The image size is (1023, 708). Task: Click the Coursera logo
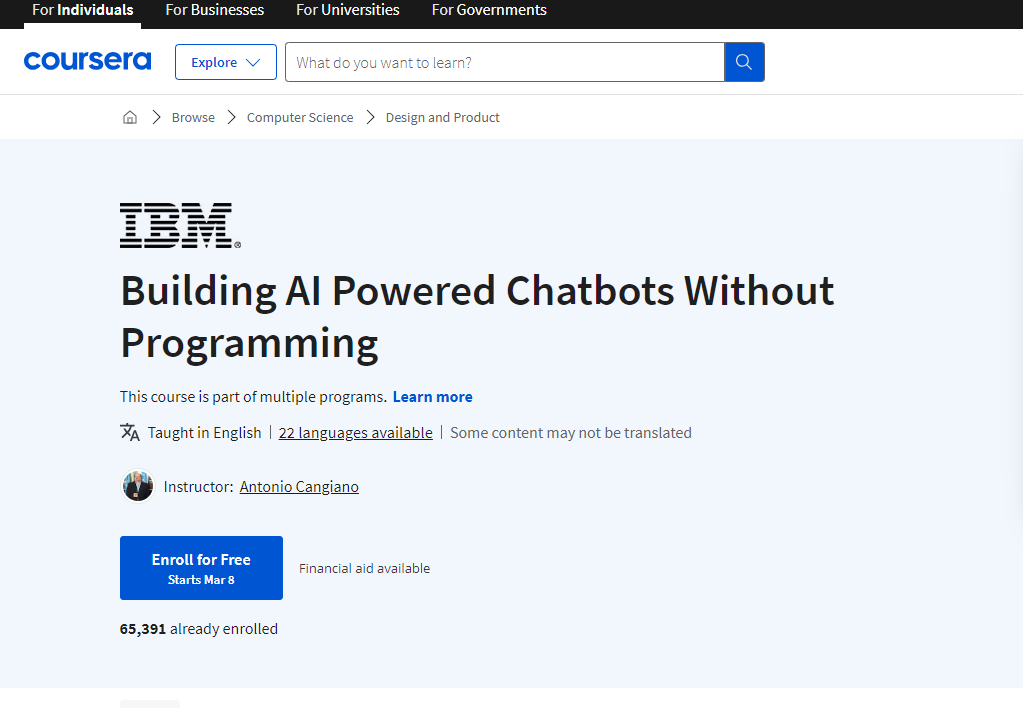(x=87, y=61)
